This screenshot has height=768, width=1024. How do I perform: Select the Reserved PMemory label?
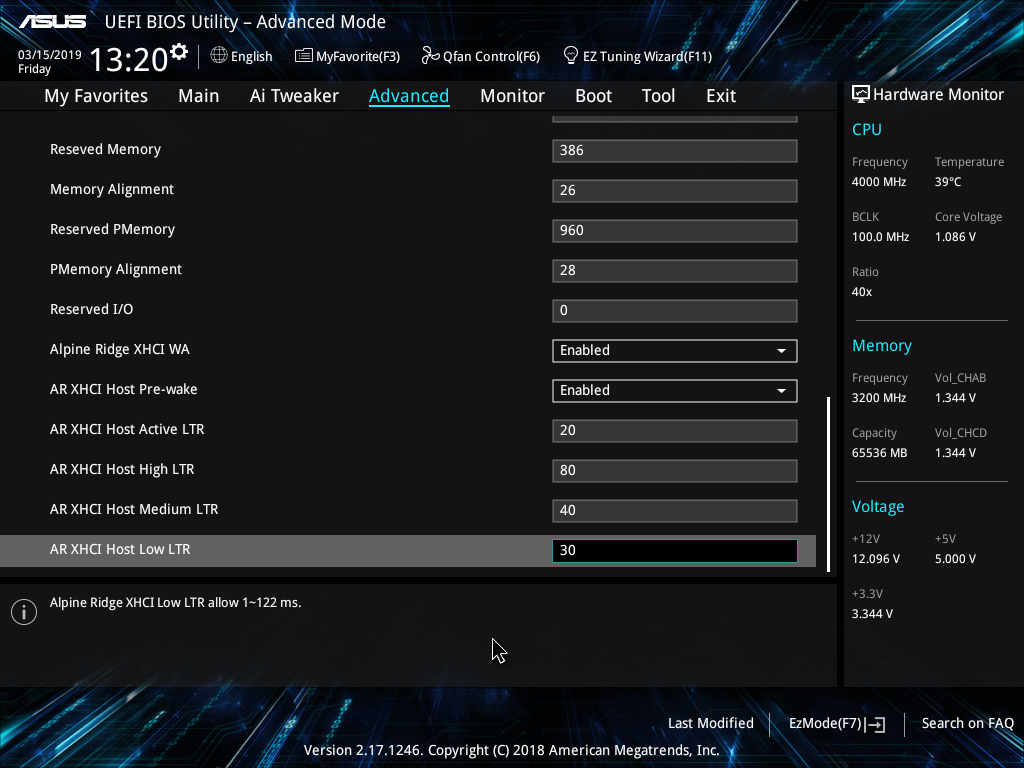click(x=112, y=229)
